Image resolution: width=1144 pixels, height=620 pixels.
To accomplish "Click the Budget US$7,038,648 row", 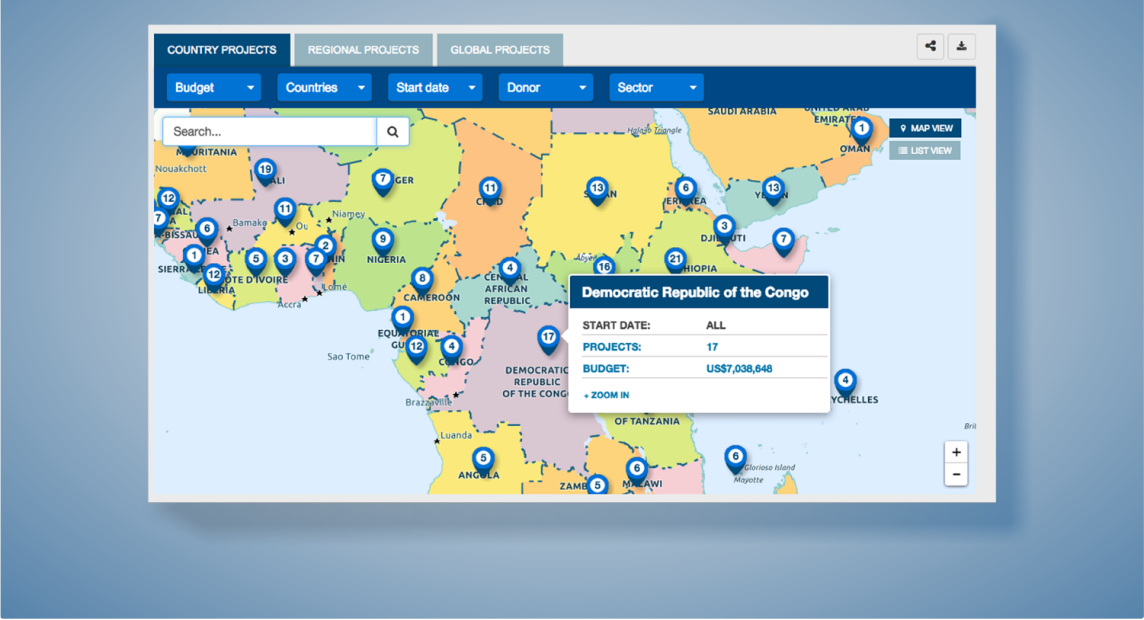I will [705, 369].
